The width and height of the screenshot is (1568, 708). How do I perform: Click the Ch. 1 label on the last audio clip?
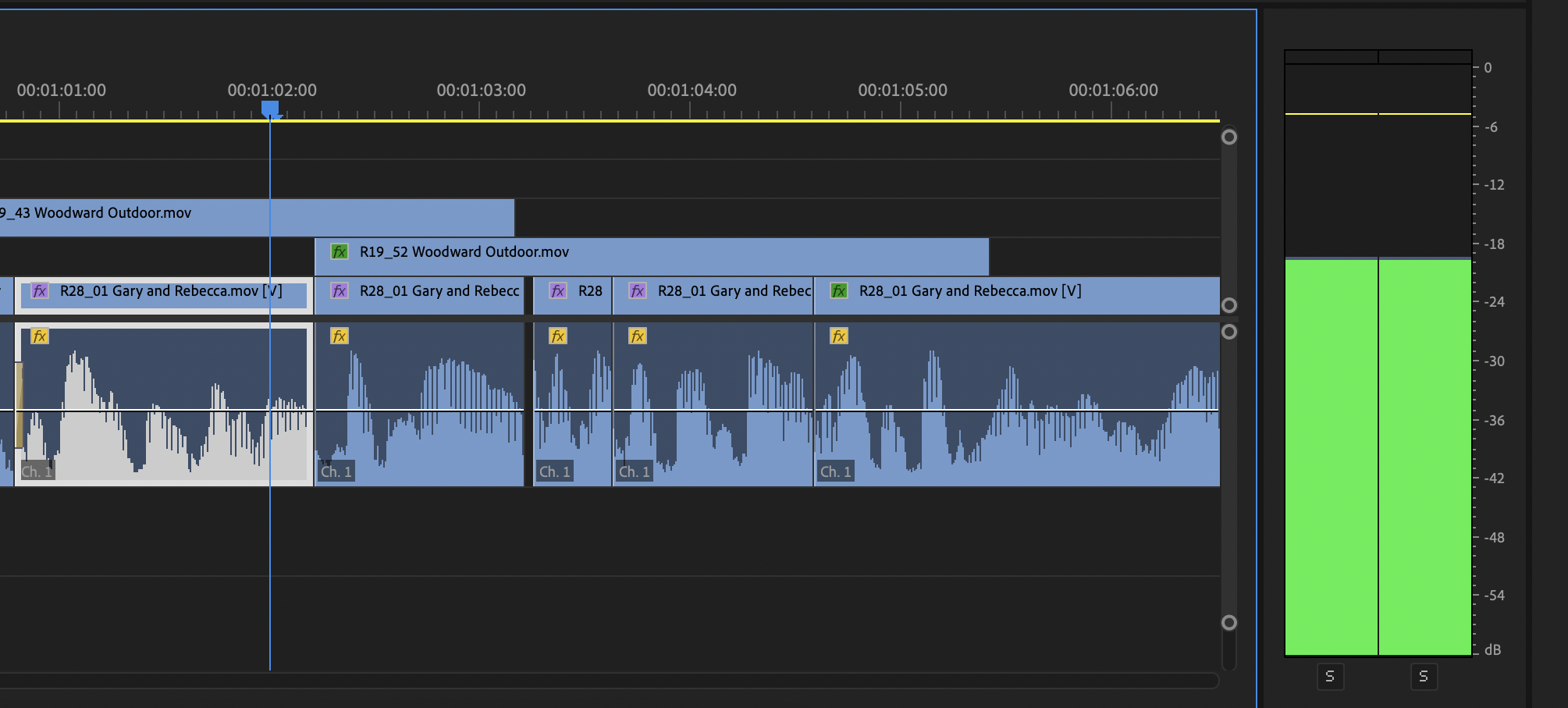pos(835,471)
